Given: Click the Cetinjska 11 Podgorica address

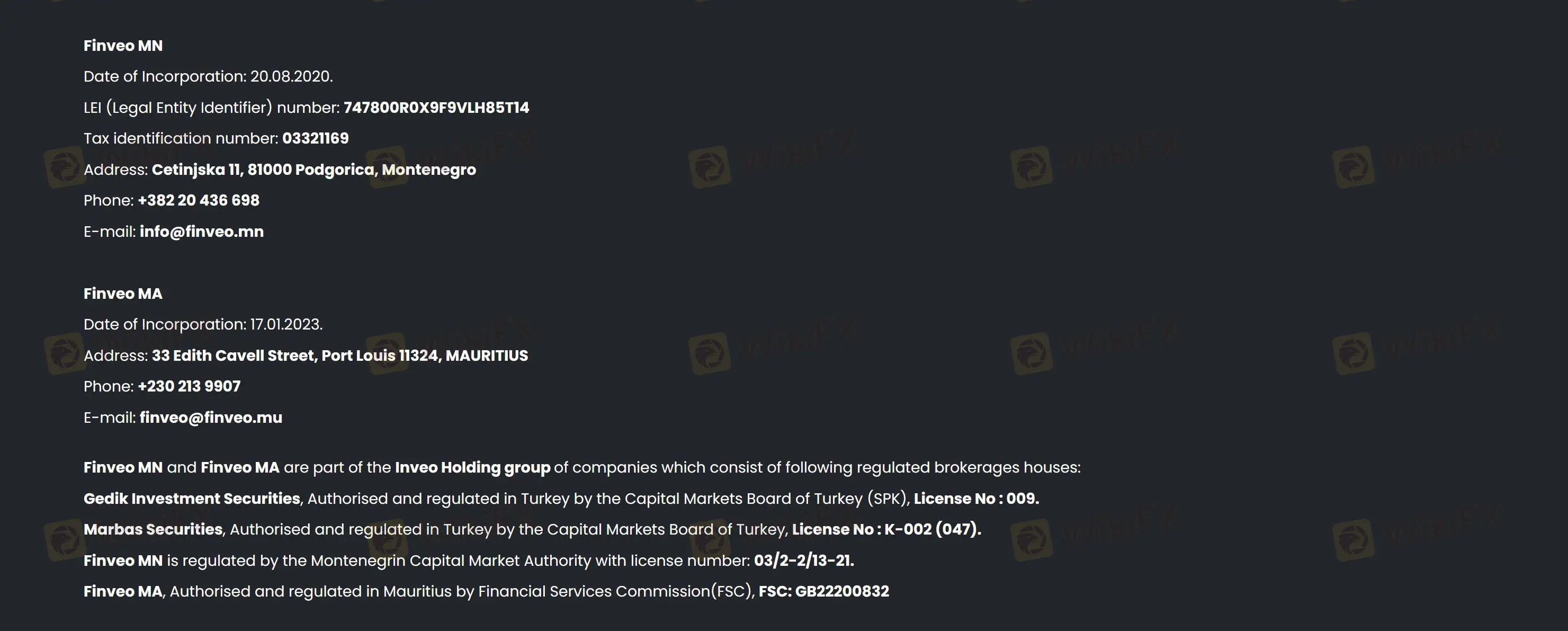Looking at the screenshot, I should click(313, 170).
